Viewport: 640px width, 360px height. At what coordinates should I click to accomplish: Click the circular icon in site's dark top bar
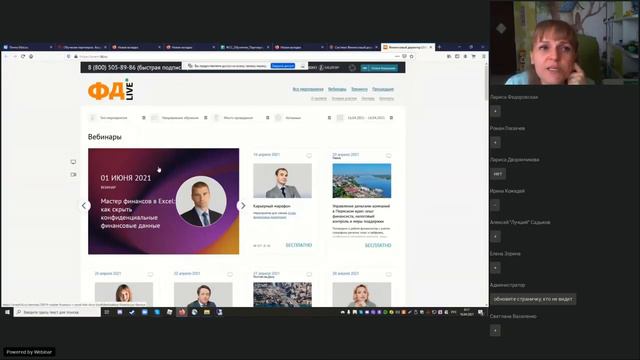tap(352, 68)
